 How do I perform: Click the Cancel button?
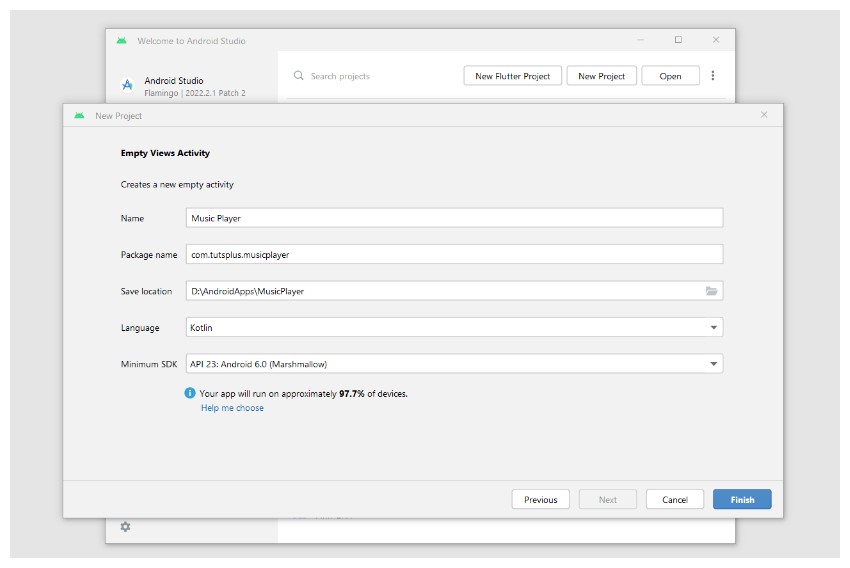click(x=675, y=500)
